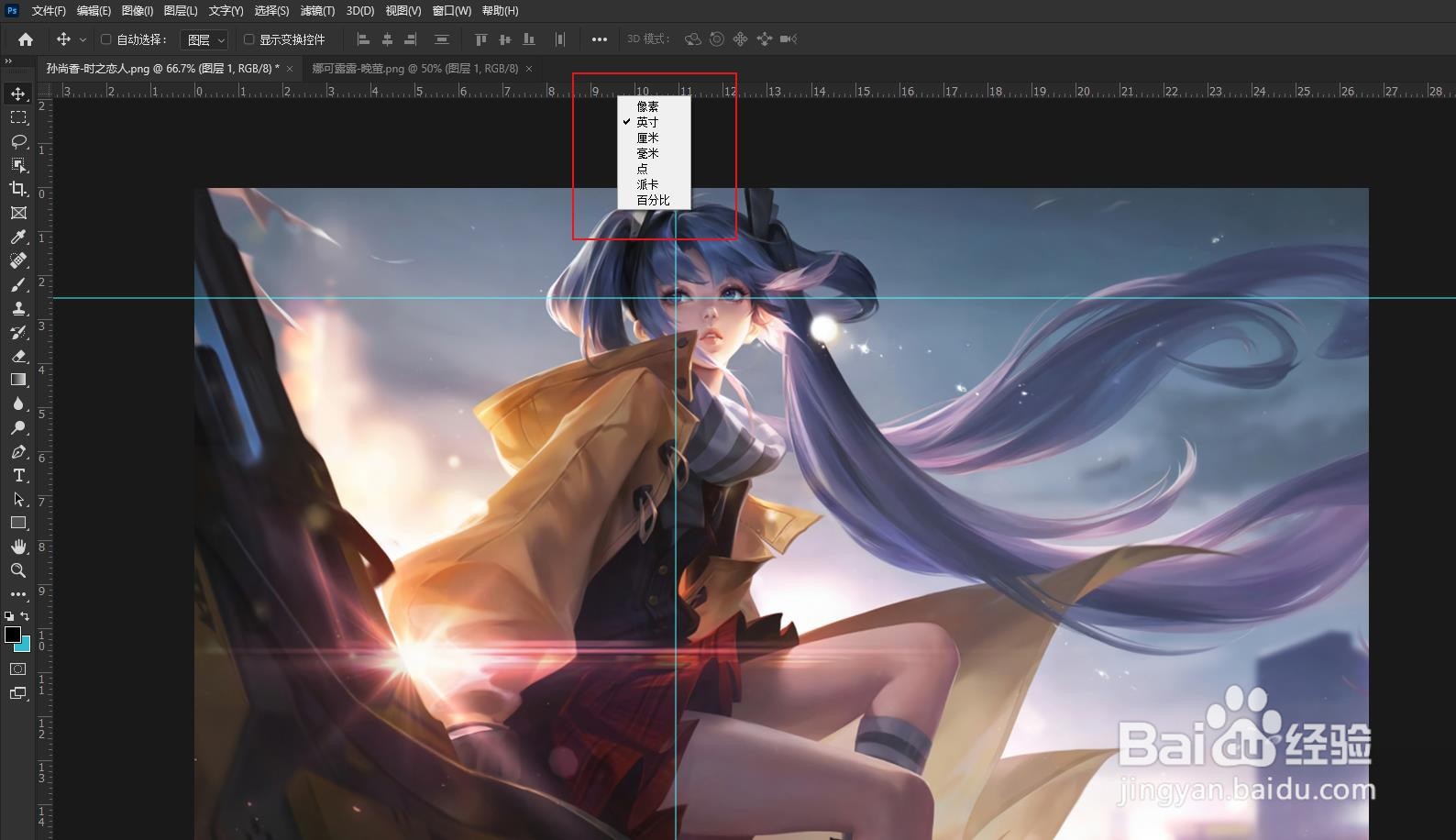
Task: Open the 图层 auto-select dropdown
Action: tap(204, 39)
